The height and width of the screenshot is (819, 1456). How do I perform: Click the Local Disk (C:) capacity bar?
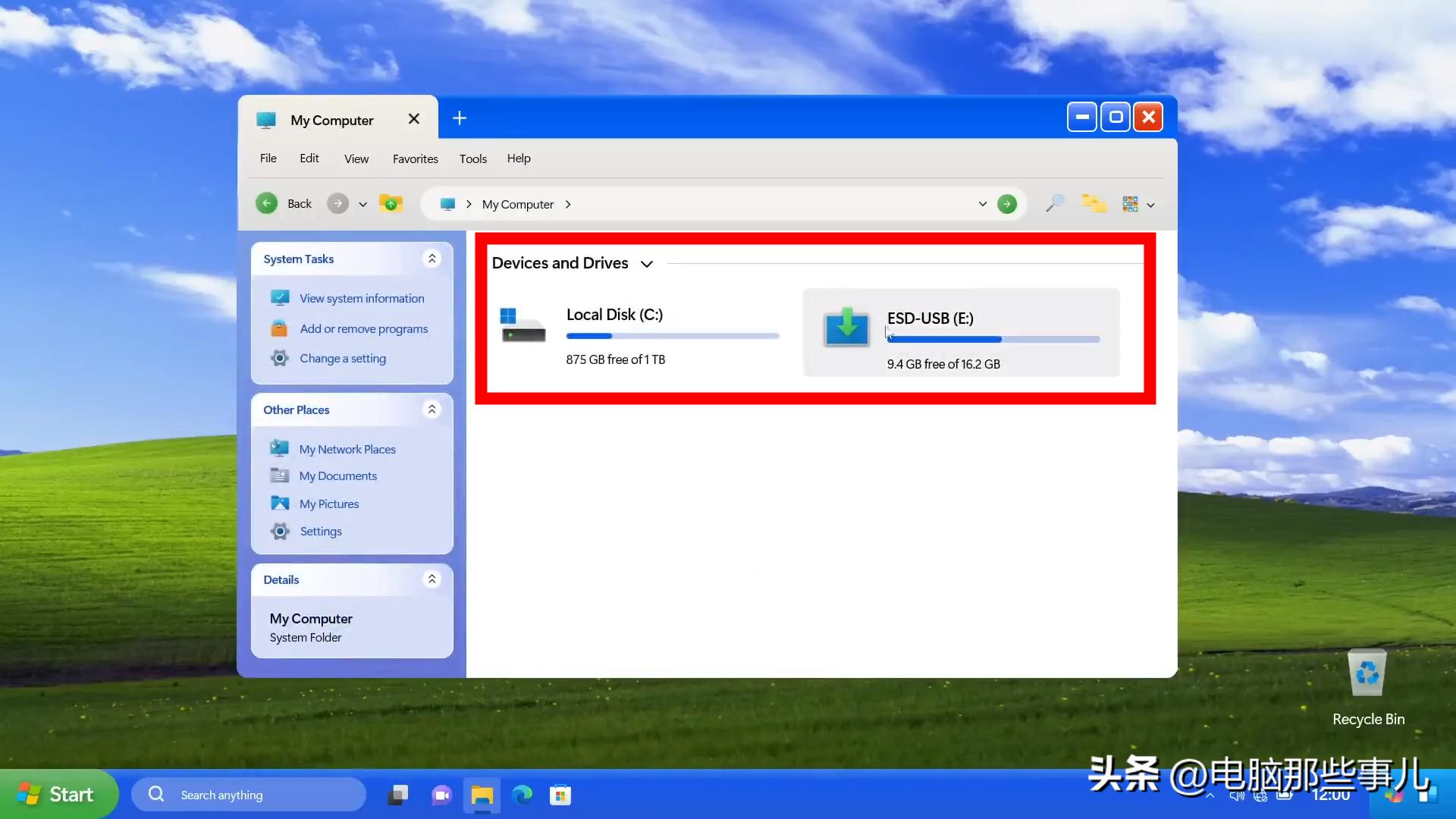(x=672, y=335)
